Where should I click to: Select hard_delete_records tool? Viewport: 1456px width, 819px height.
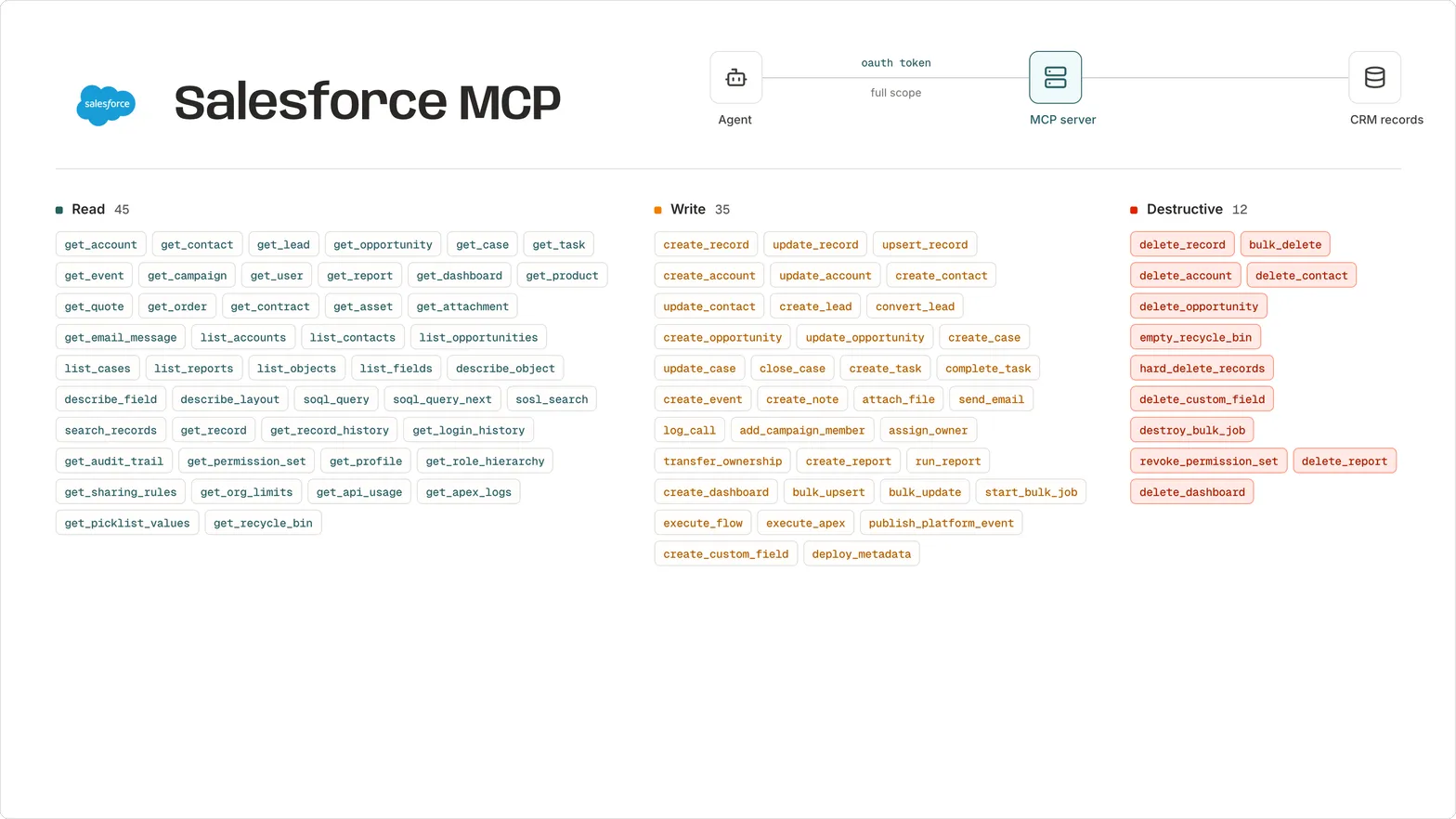coord(1202,369)
